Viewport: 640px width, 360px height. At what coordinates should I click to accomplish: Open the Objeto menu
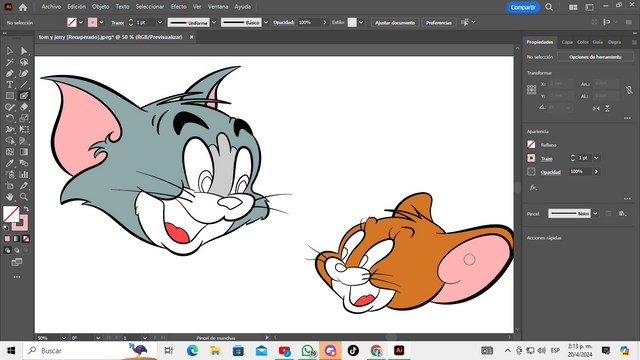coord(100,7)
